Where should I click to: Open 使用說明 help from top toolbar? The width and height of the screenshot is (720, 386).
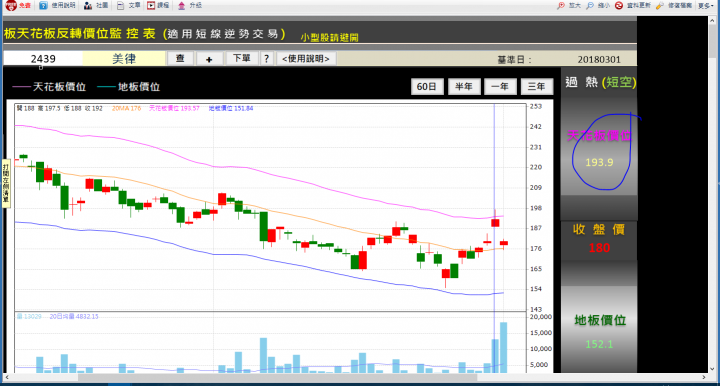57,6
